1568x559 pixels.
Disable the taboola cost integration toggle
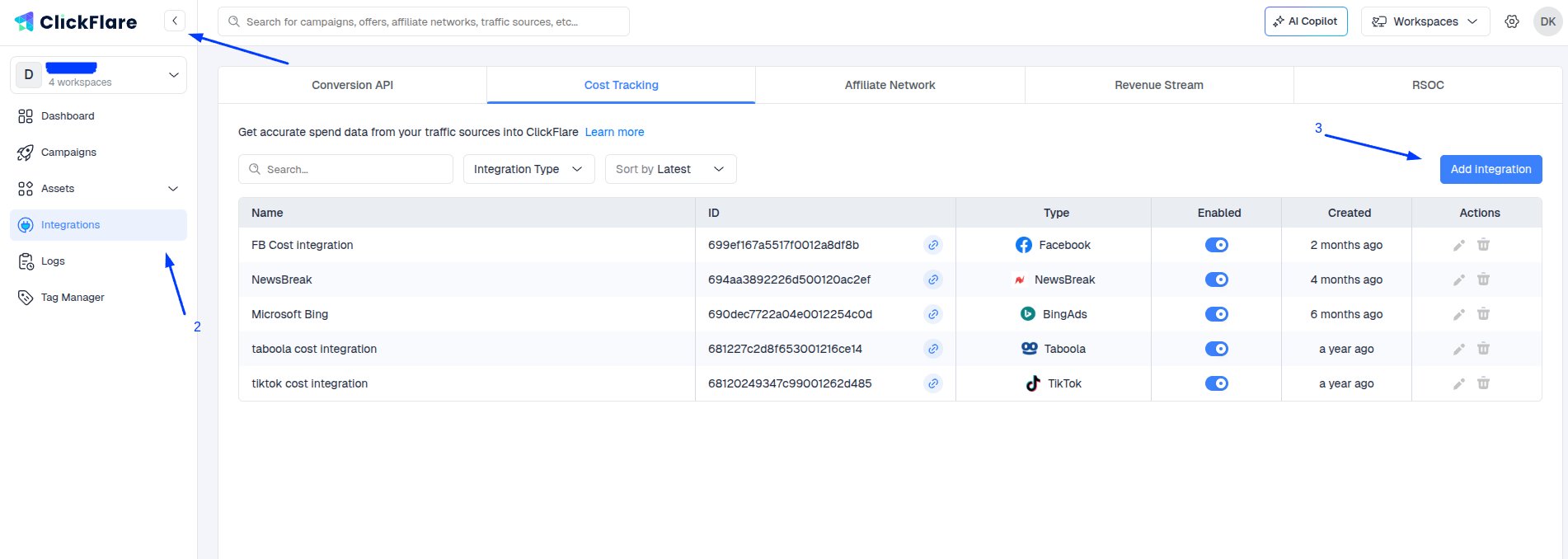coord(1217,349)
